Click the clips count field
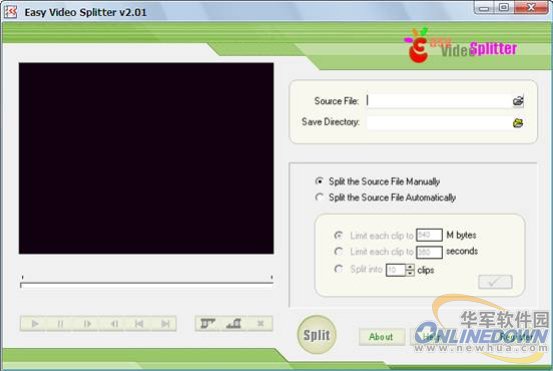Image resolution: width=553 pixels, height=371 pixels. [396, 270]
